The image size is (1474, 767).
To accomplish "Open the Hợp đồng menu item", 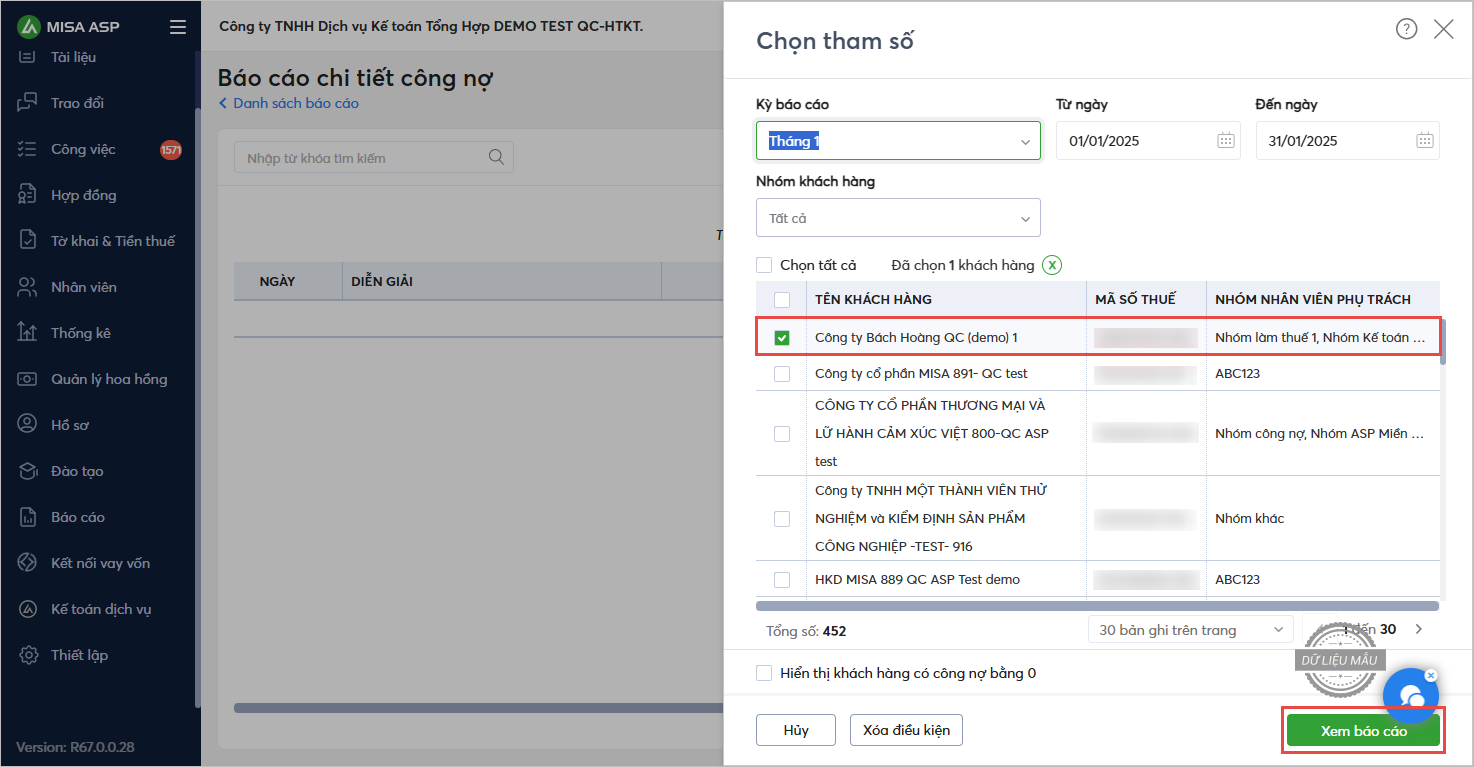I will (100, 195).
